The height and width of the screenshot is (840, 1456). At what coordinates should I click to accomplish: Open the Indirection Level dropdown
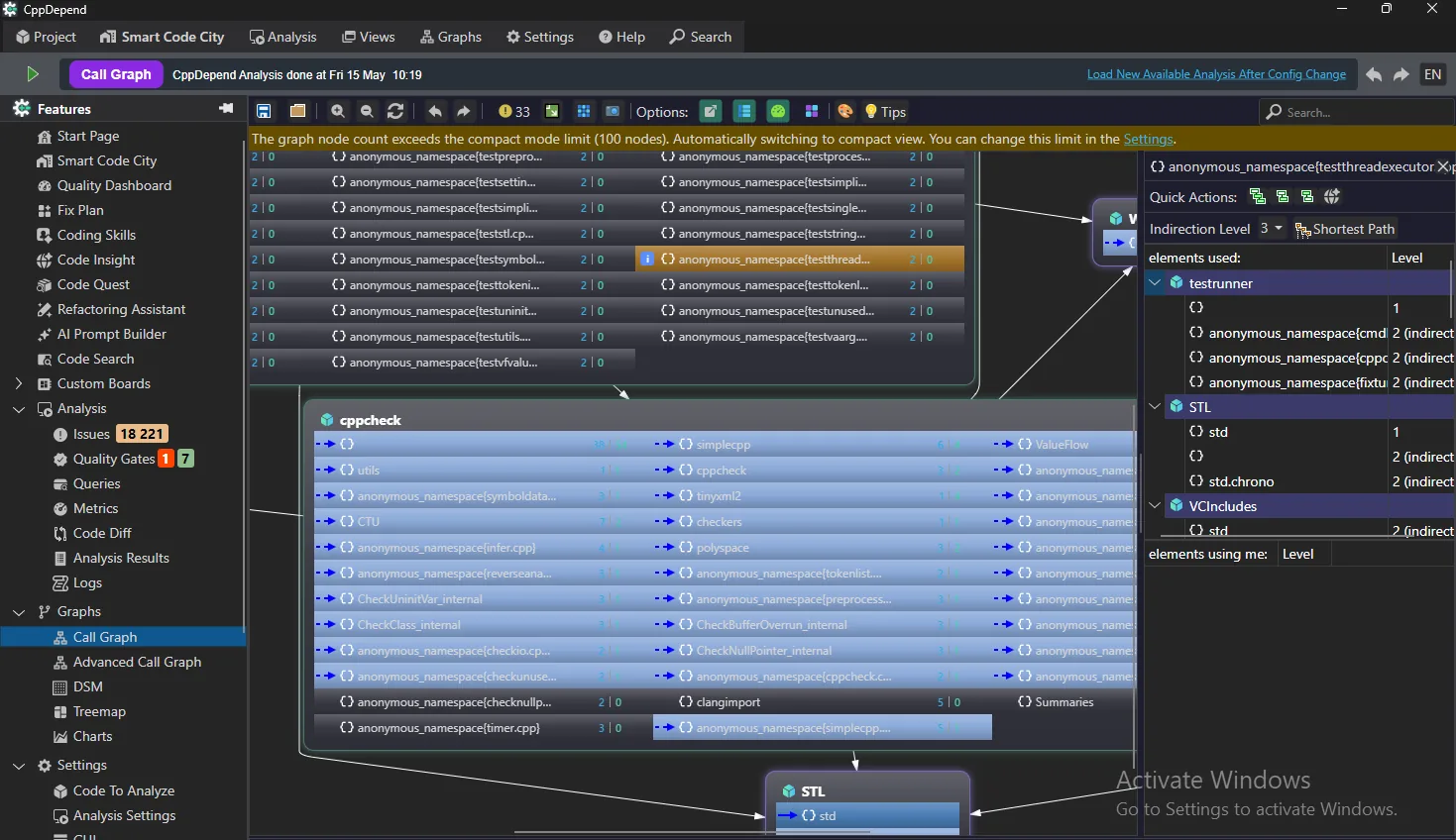point(1271,228)
